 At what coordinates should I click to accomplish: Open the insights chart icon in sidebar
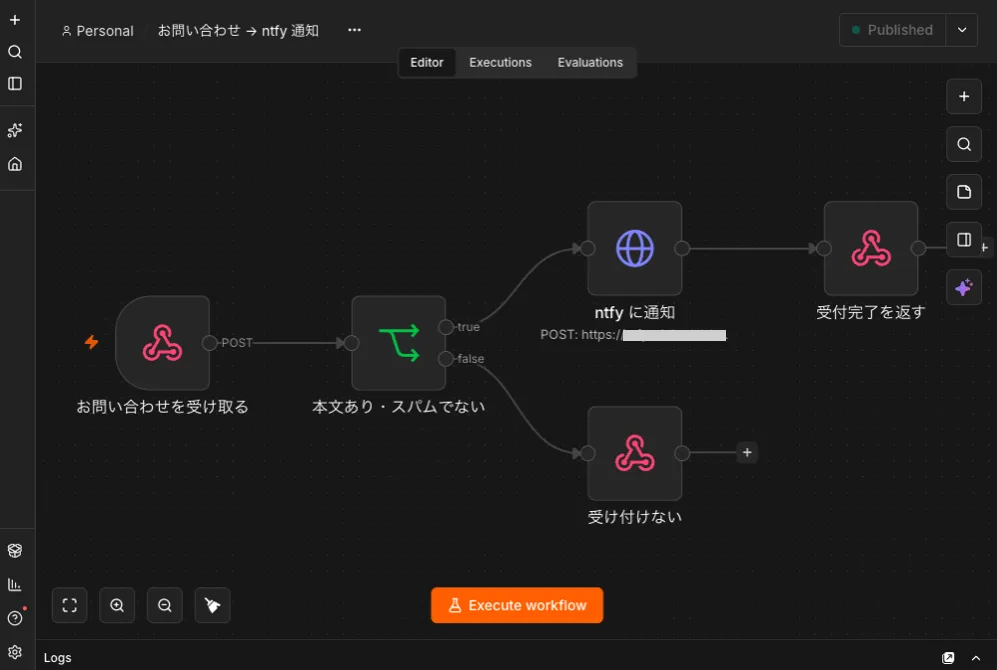click(15, 584)
